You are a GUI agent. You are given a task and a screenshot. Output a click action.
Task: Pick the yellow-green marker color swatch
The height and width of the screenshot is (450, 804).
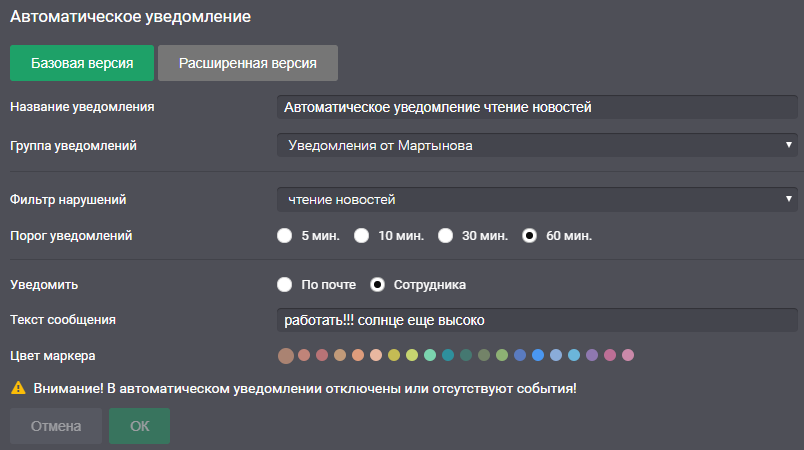412,355
